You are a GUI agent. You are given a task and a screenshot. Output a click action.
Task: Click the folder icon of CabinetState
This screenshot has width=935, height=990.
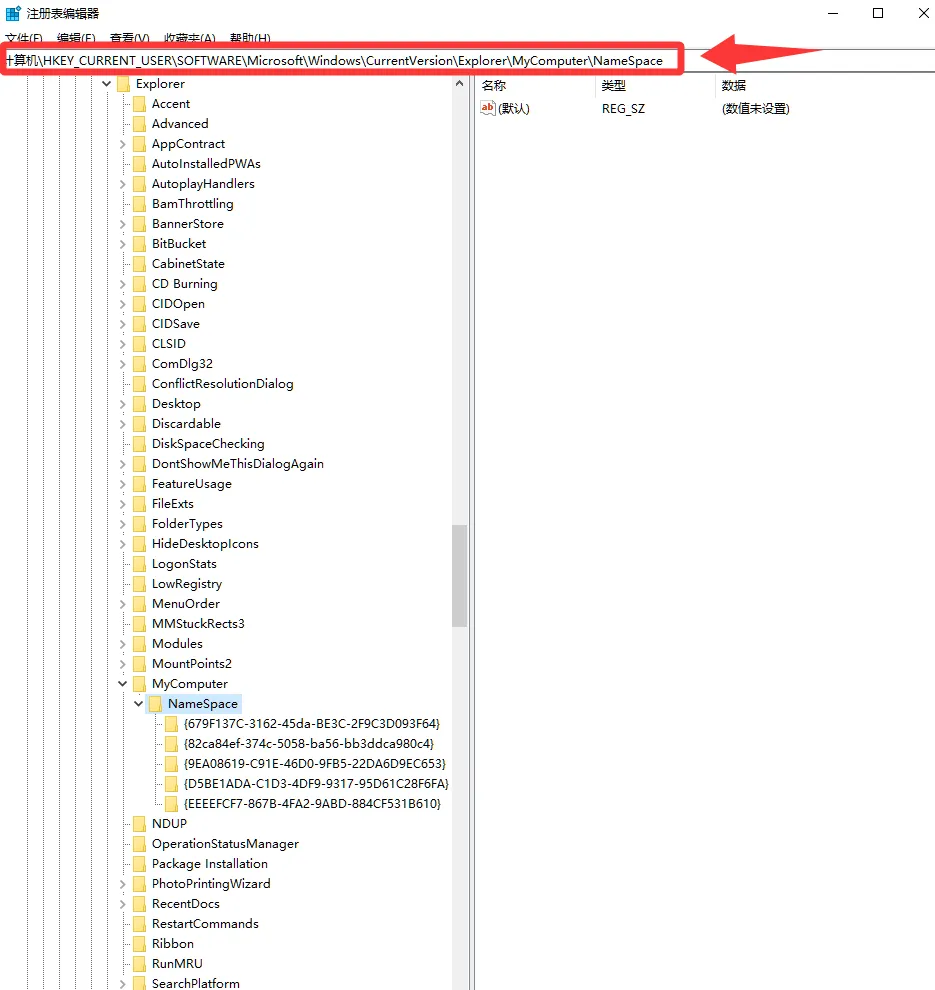pyautogui.click(x=140, y=264)
